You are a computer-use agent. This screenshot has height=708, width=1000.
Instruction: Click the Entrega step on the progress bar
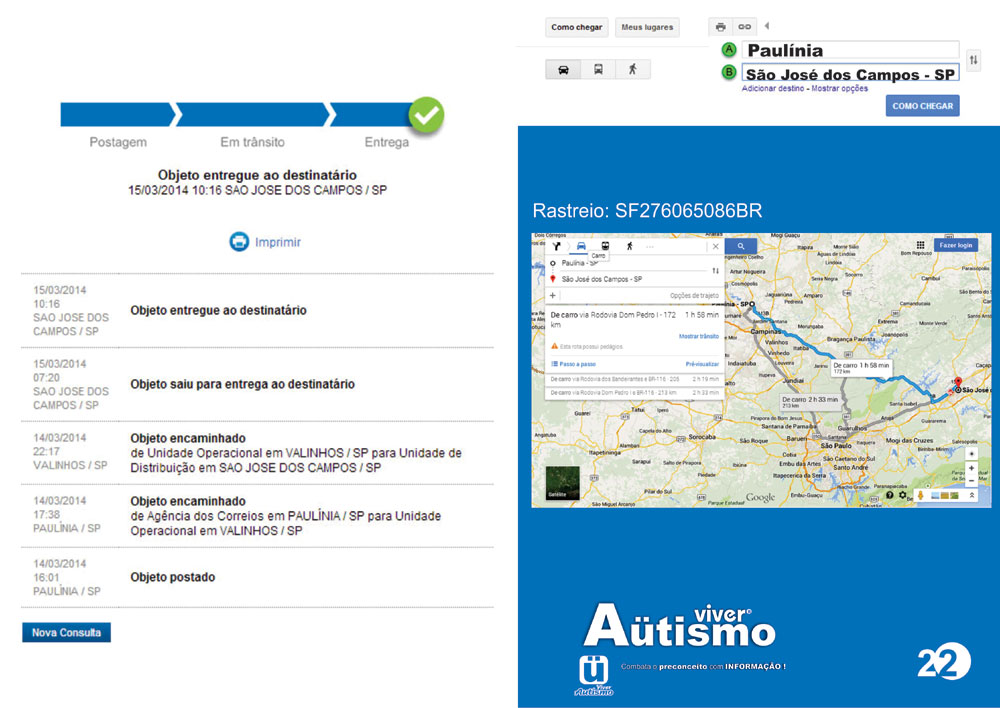coord(386,115)
